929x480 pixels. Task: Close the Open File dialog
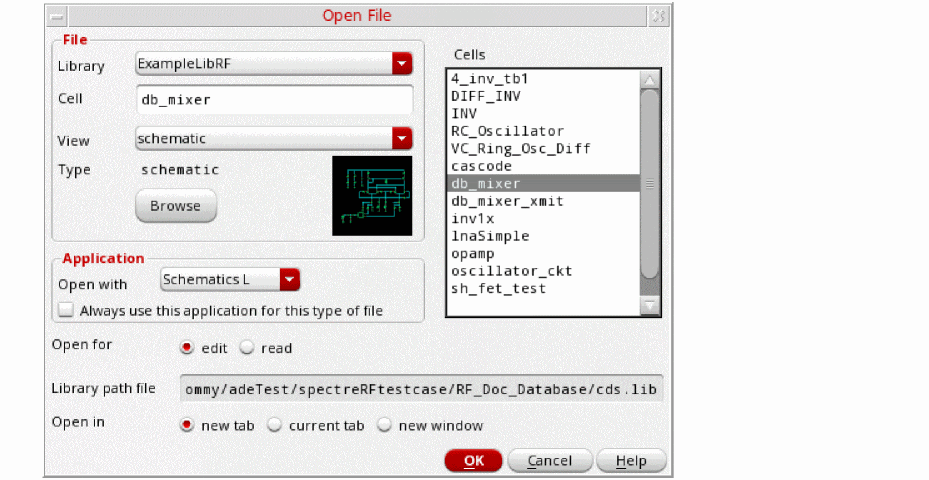pos(658,16)
